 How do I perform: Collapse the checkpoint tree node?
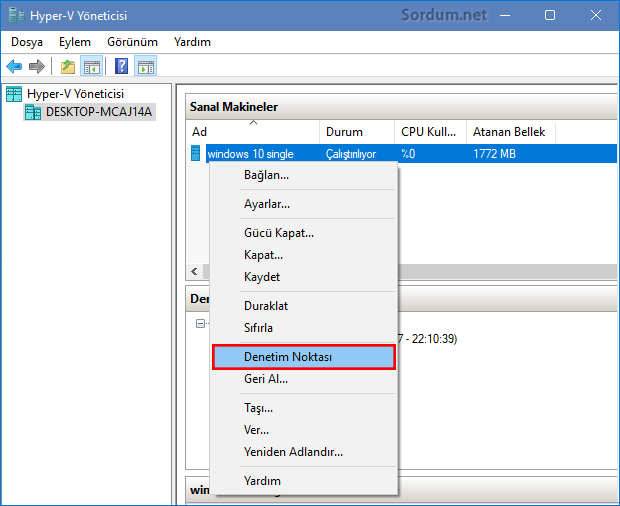[200, 323]
